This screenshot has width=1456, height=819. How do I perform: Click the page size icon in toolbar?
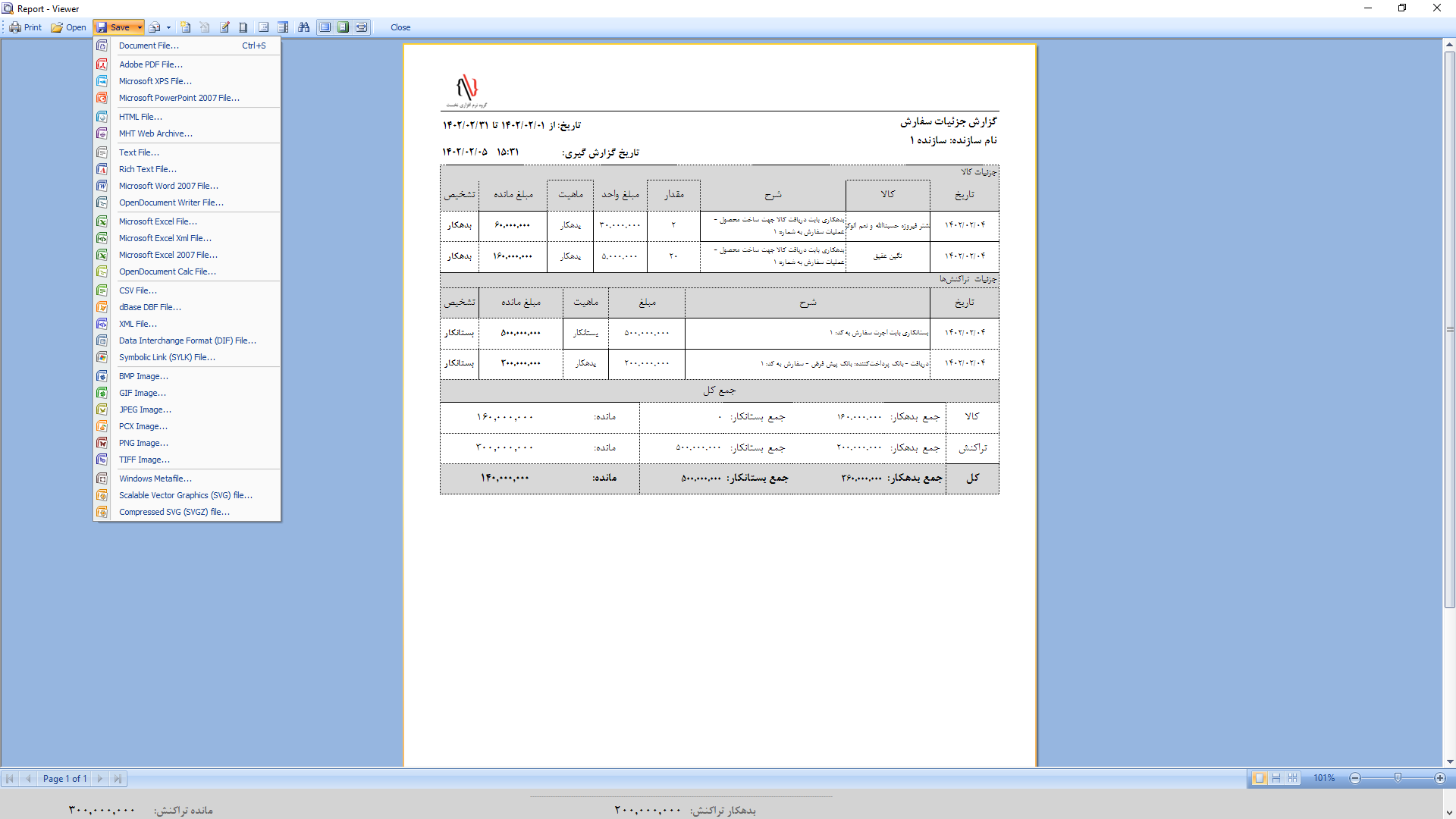243,27
